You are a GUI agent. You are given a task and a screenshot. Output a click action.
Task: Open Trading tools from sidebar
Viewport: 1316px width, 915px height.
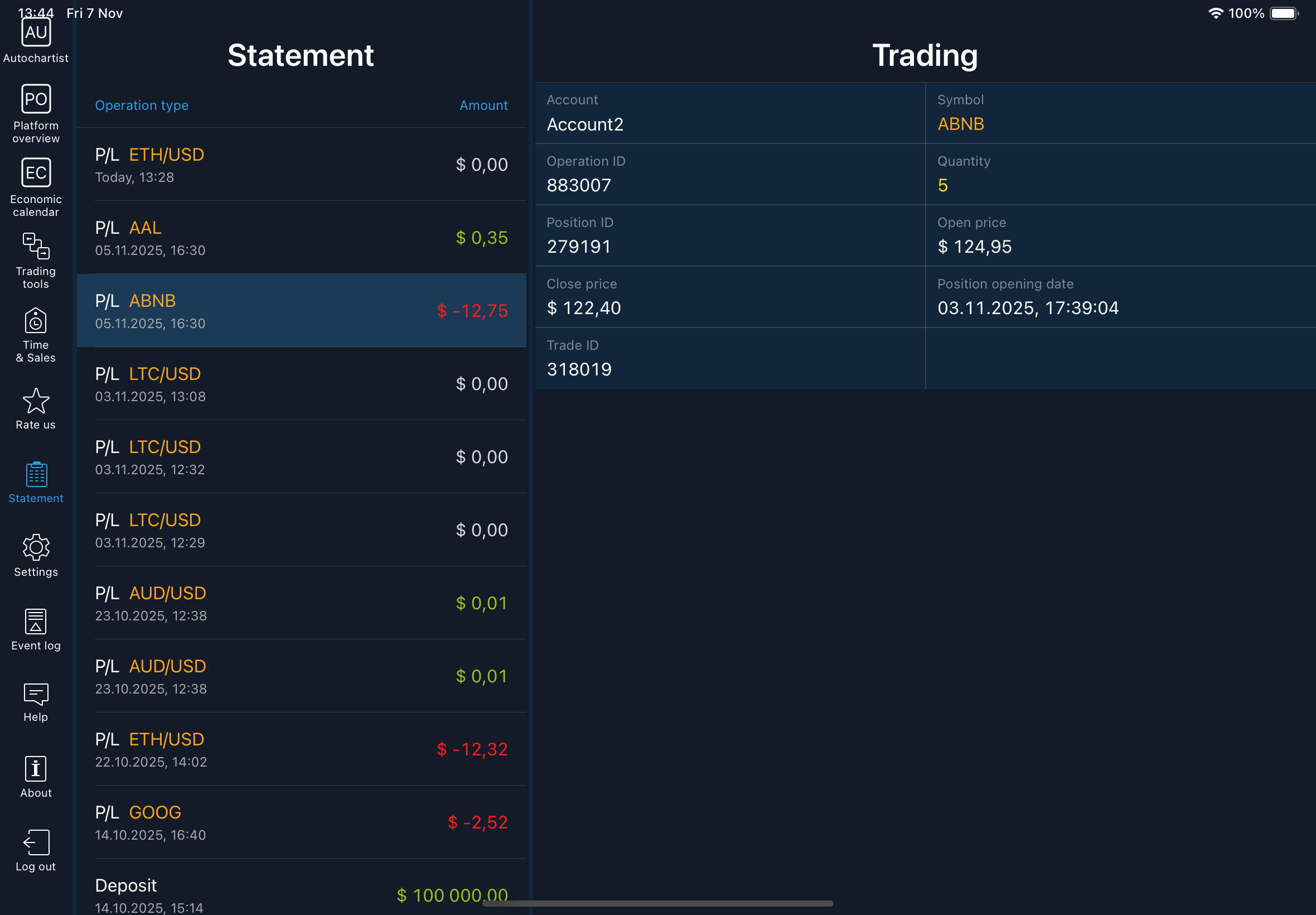tap(36, 247)
